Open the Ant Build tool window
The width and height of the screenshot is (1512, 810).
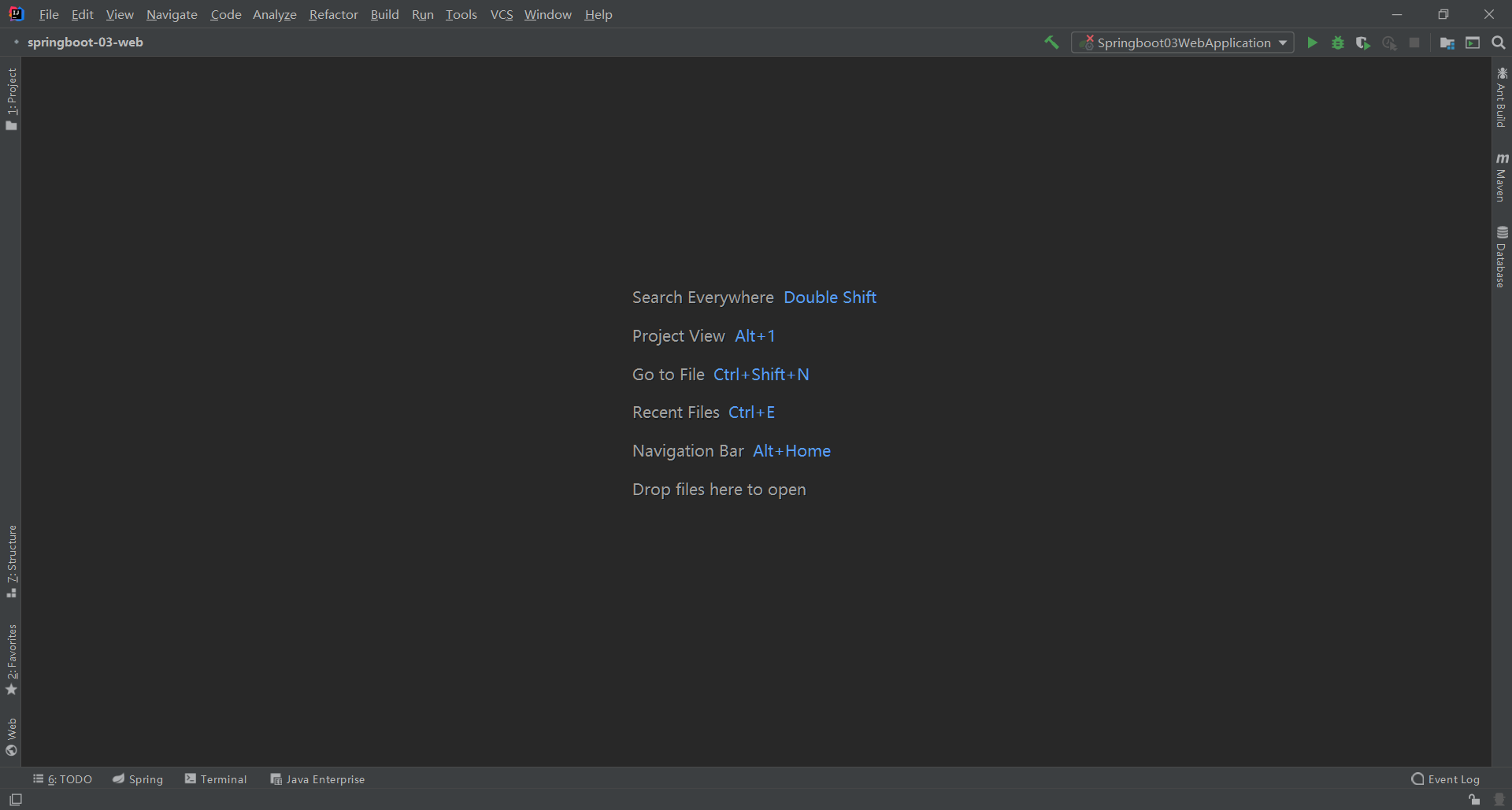tap(1502, 98)
